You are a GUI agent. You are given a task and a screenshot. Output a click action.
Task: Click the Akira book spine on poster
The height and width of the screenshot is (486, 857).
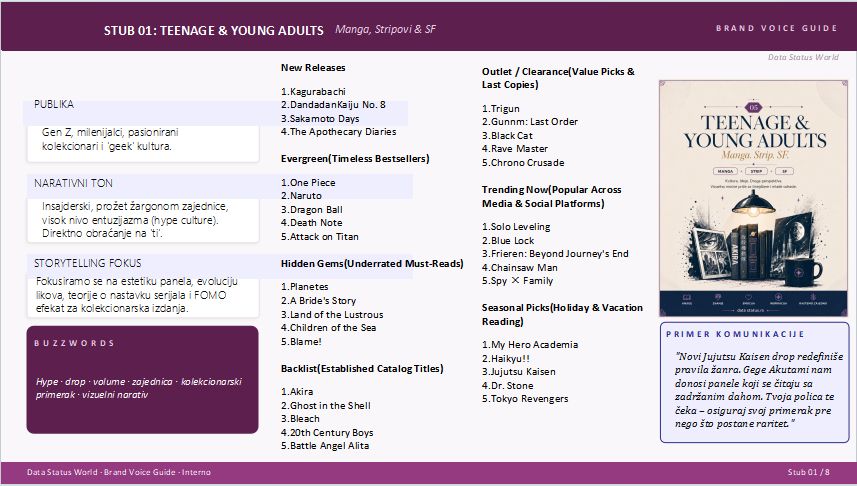point(734,256)
